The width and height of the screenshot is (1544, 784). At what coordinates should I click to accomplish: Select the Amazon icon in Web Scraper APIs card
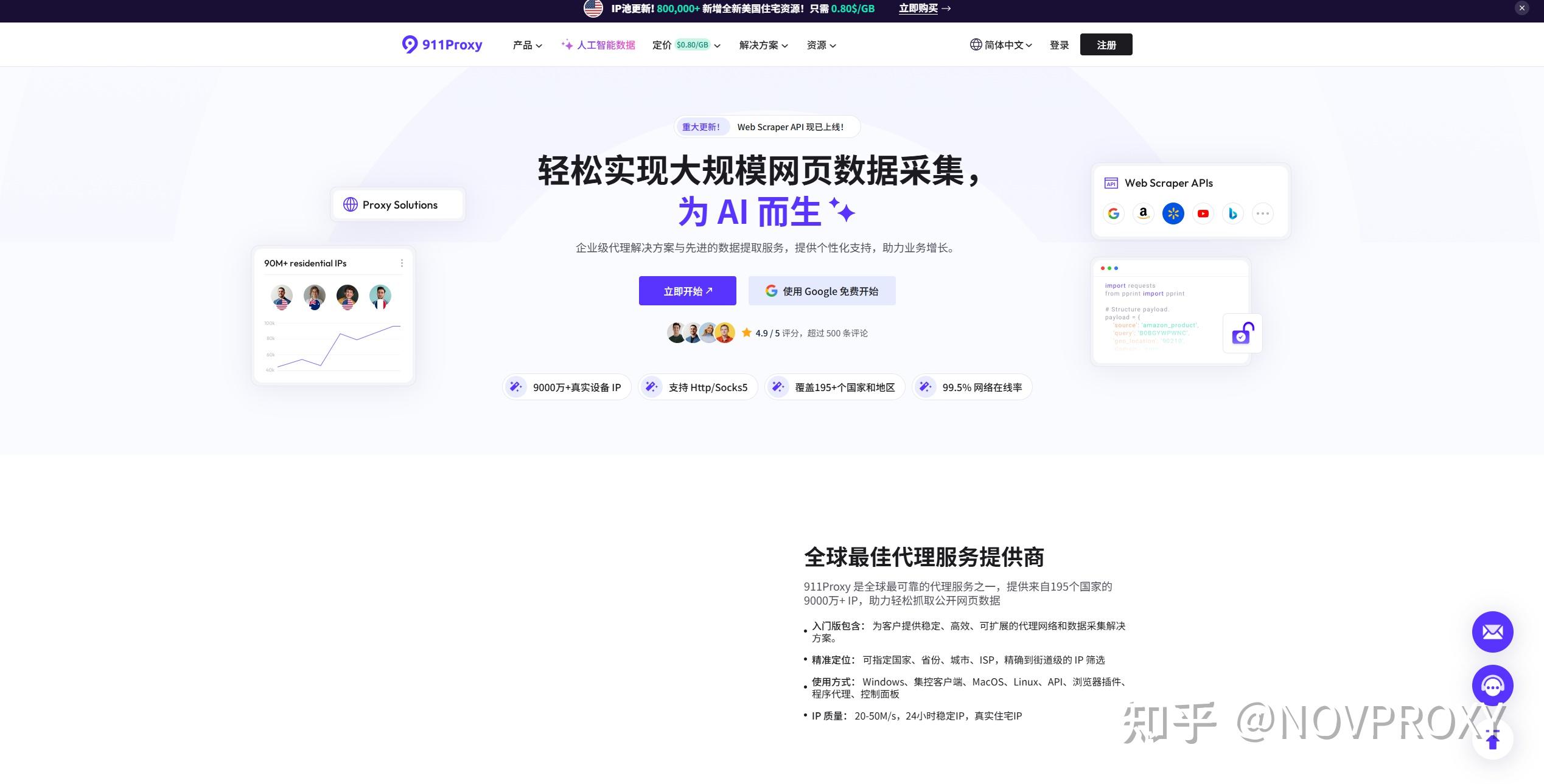point(1143,213)
